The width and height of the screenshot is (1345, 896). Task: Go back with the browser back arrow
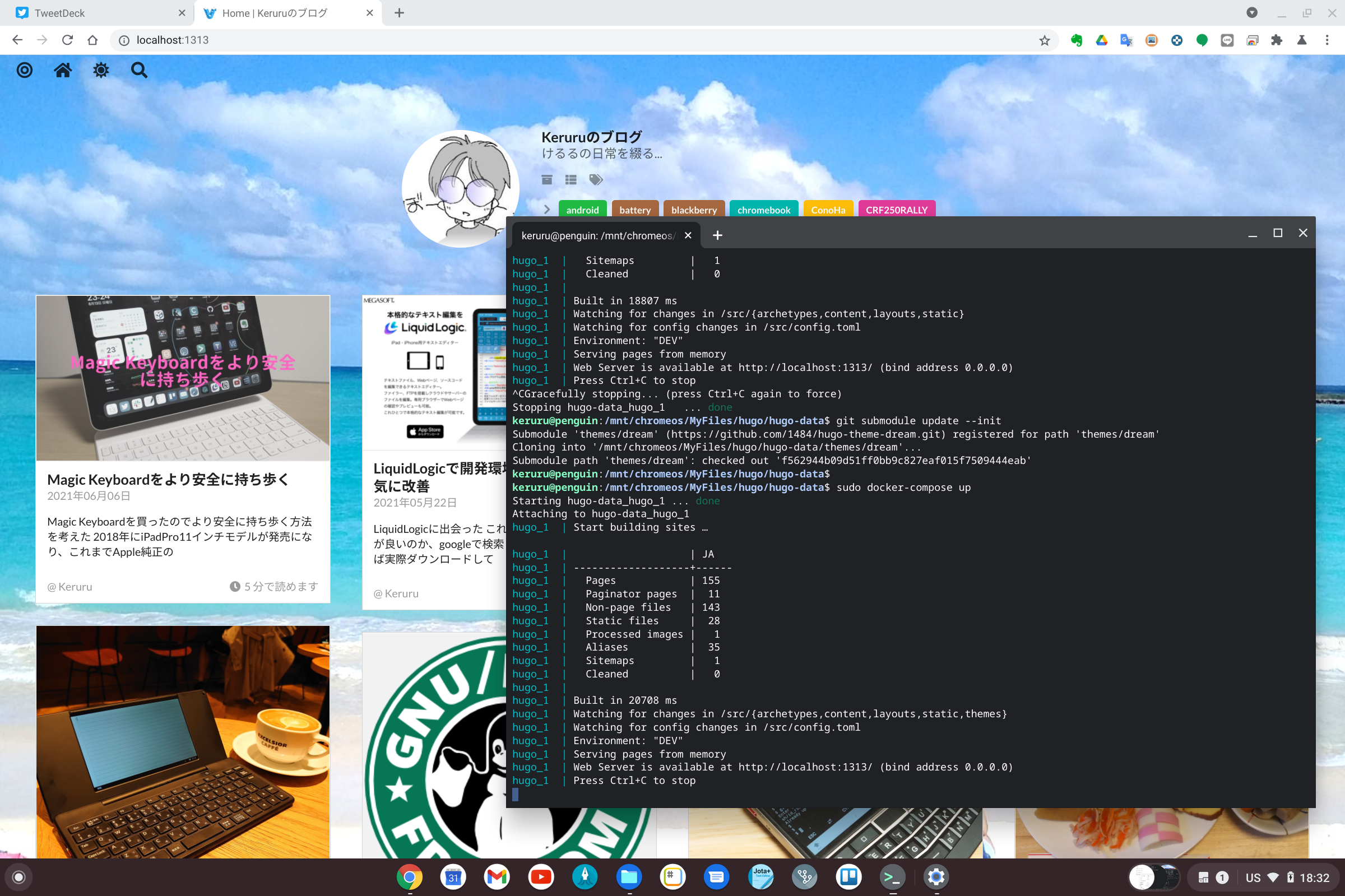(17, 40)
